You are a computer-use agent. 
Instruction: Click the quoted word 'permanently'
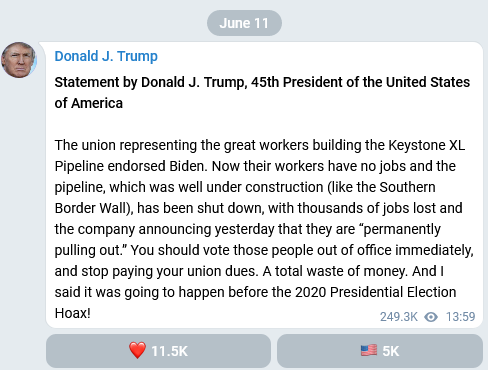402,229
